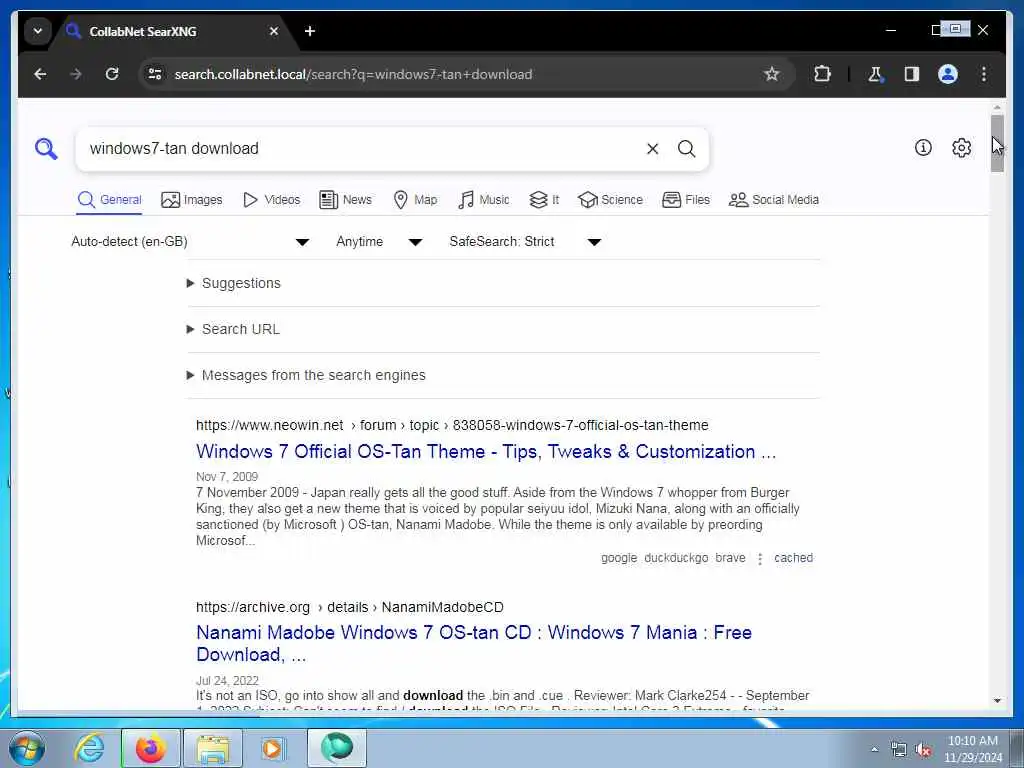The width and height of the screenshot is (1024, 768).
Task: Open Windows Media Player from taskbar
Action: point(272,748)
